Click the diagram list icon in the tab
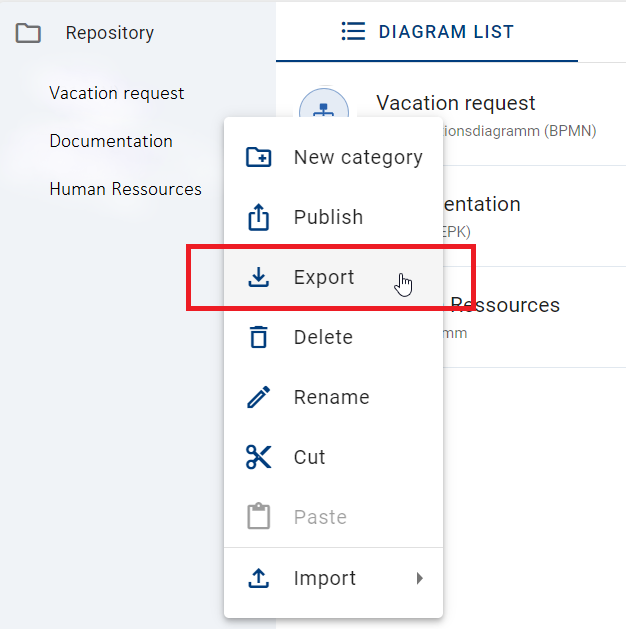This screenshot has height=629, width=626. pyautogui.click(x=353, y=31)
